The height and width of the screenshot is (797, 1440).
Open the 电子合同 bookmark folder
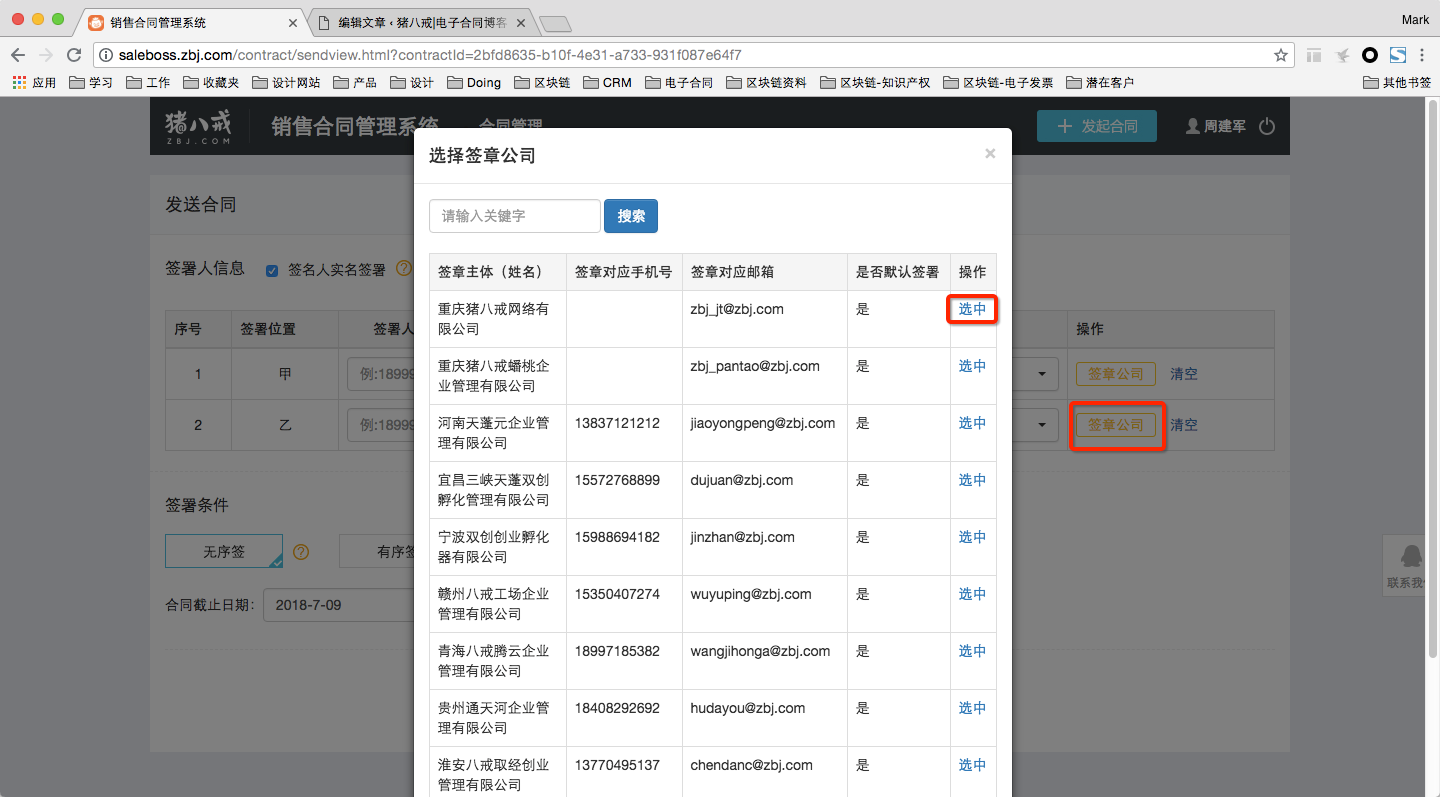[679, 83]
